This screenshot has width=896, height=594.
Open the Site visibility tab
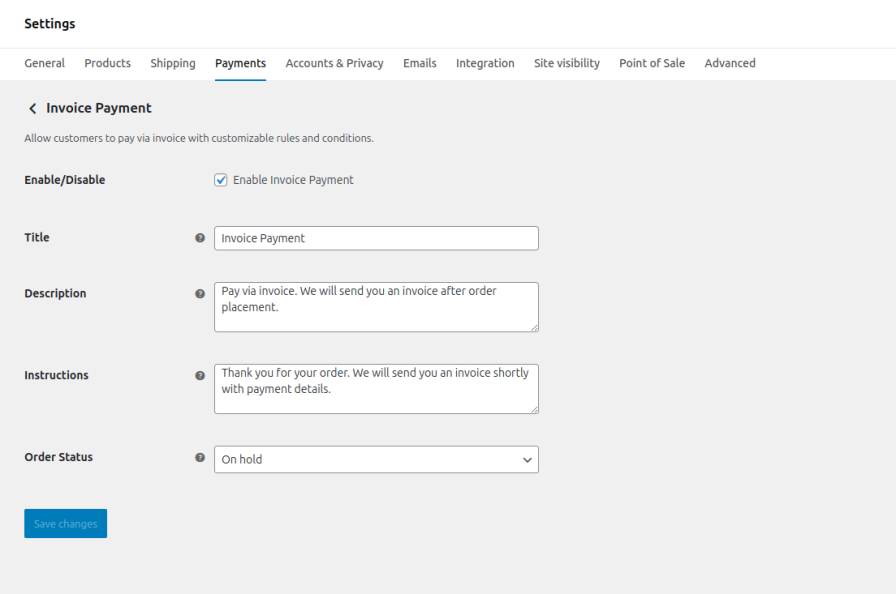566,63
